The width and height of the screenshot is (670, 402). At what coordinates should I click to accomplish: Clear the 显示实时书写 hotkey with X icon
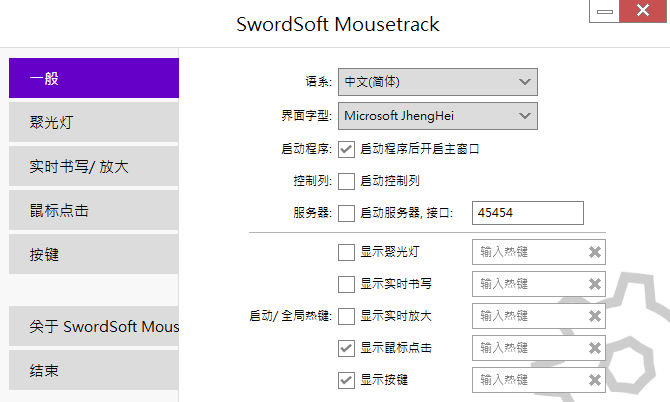tap(595, 284)
